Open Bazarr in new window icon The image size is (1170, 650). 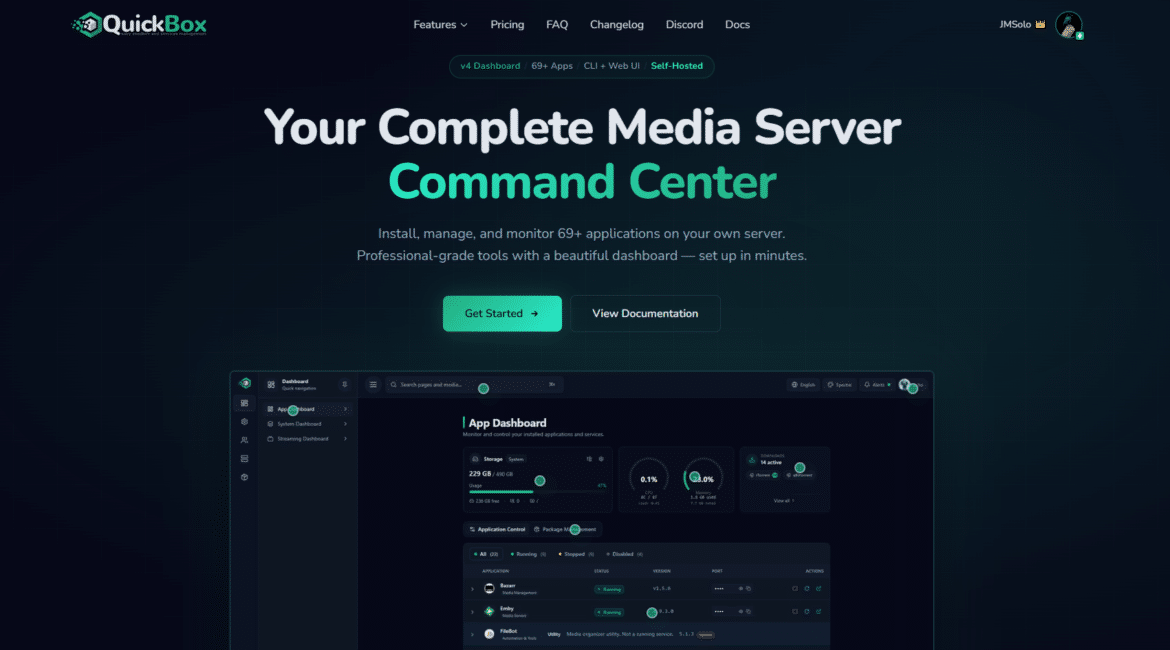point(818,588)
